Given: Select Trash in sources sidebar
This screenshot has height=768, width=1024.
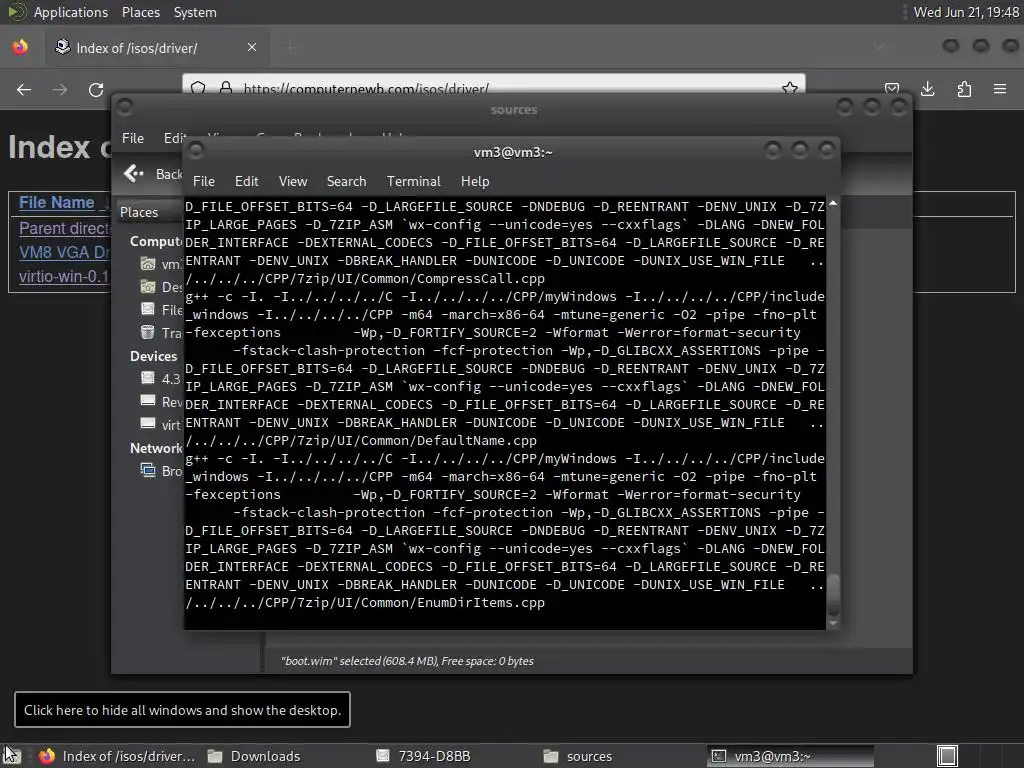Looking at the screenshot, I should click(161, 332).
